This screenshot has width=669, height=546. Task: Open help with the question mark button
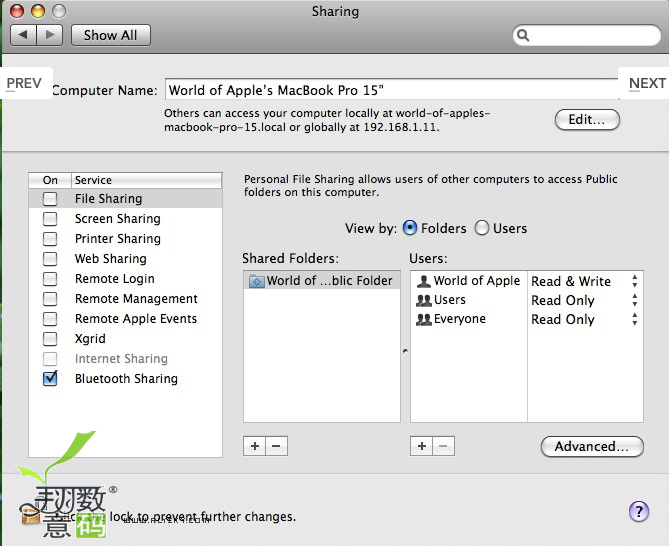pyautogui.click(x=639, y=511)
